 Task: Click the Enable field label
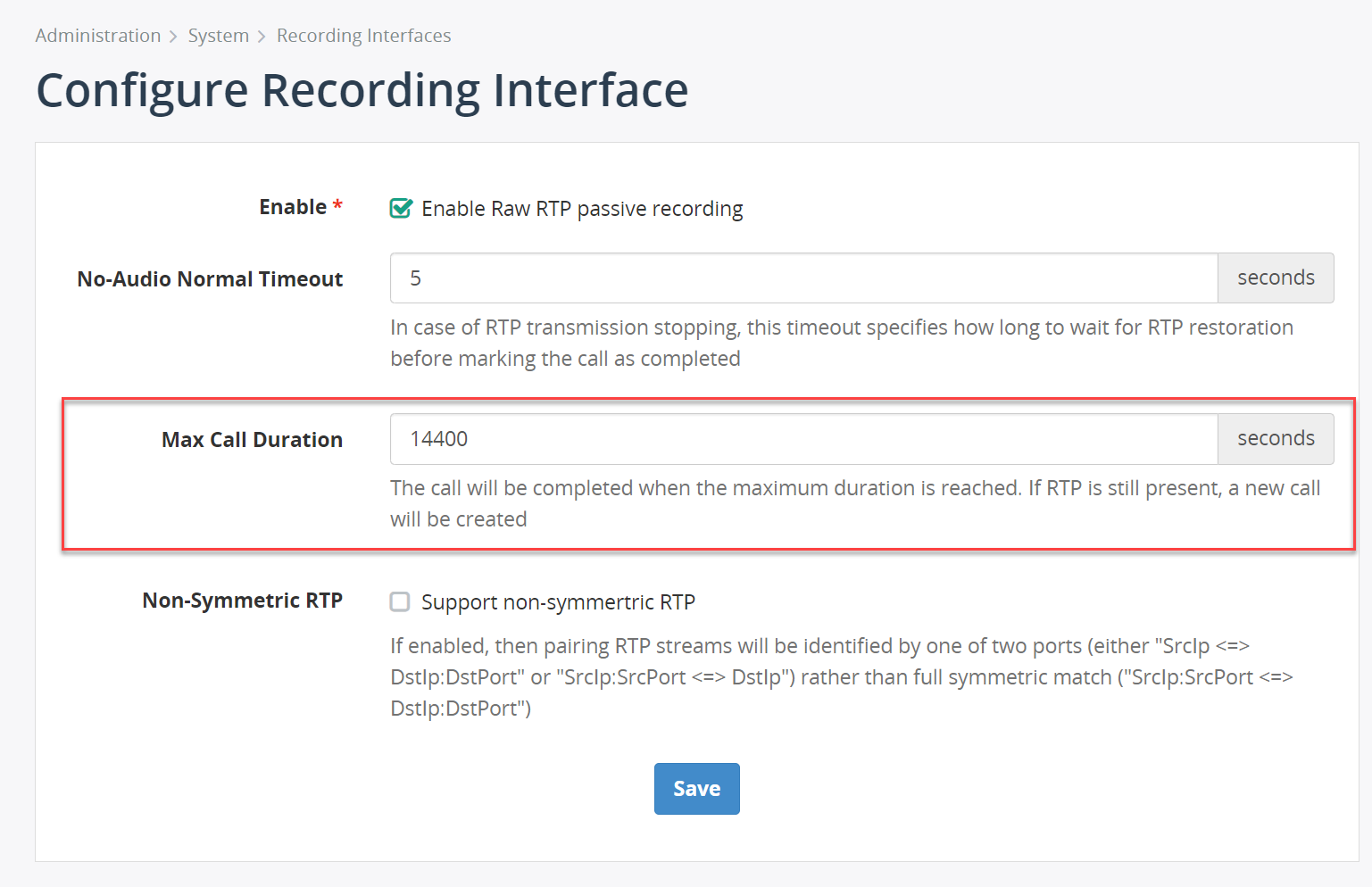(293, 207)
